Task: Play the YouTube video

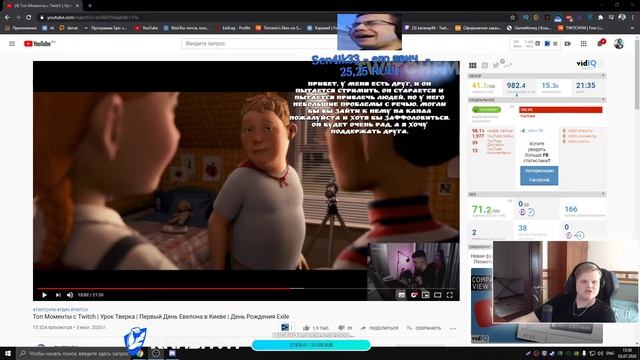Action: tap(44, 295)
